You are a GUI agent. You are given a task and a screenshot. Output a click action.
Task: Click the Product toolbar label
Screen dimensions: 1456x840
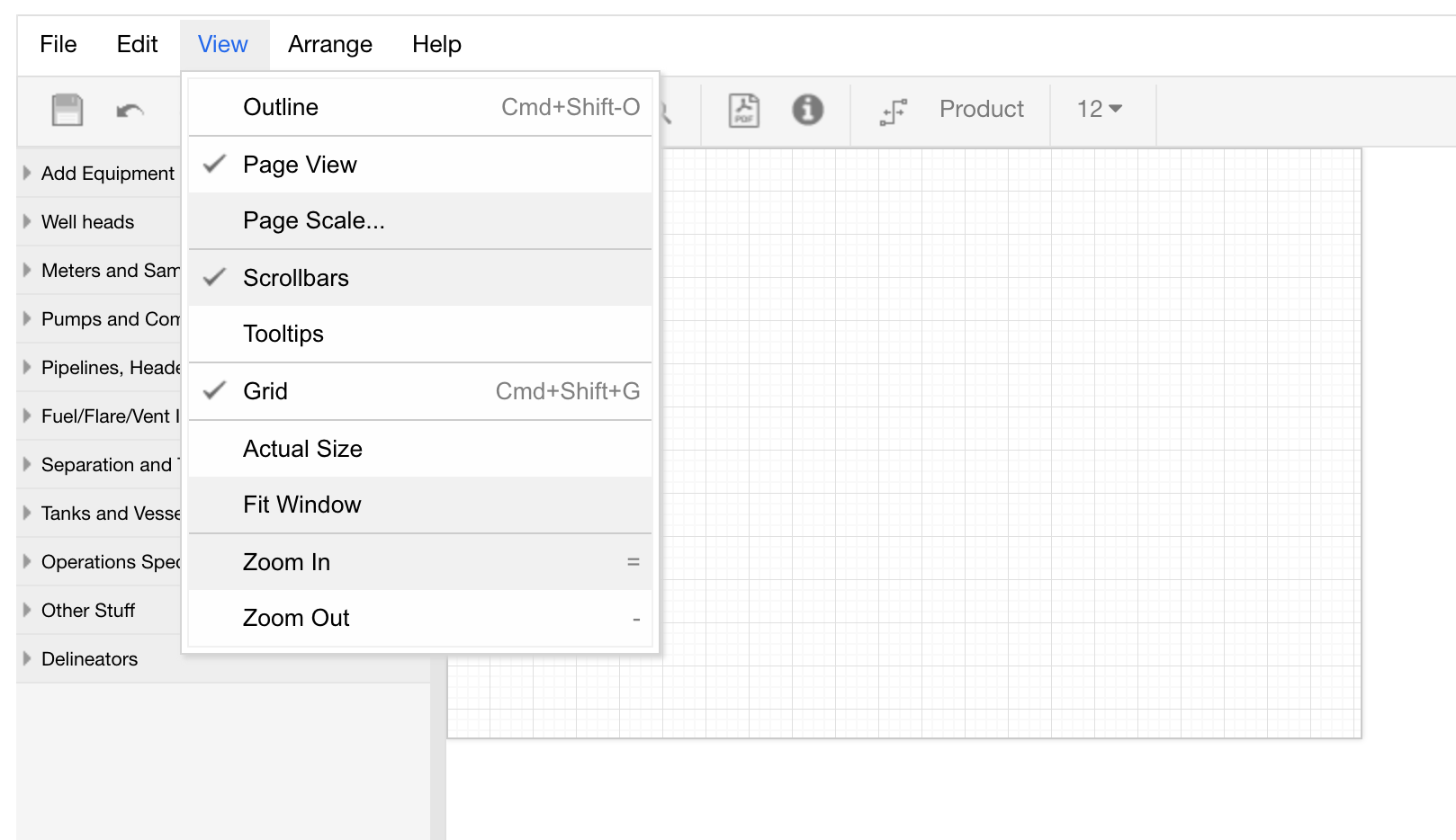pos(981,109)
